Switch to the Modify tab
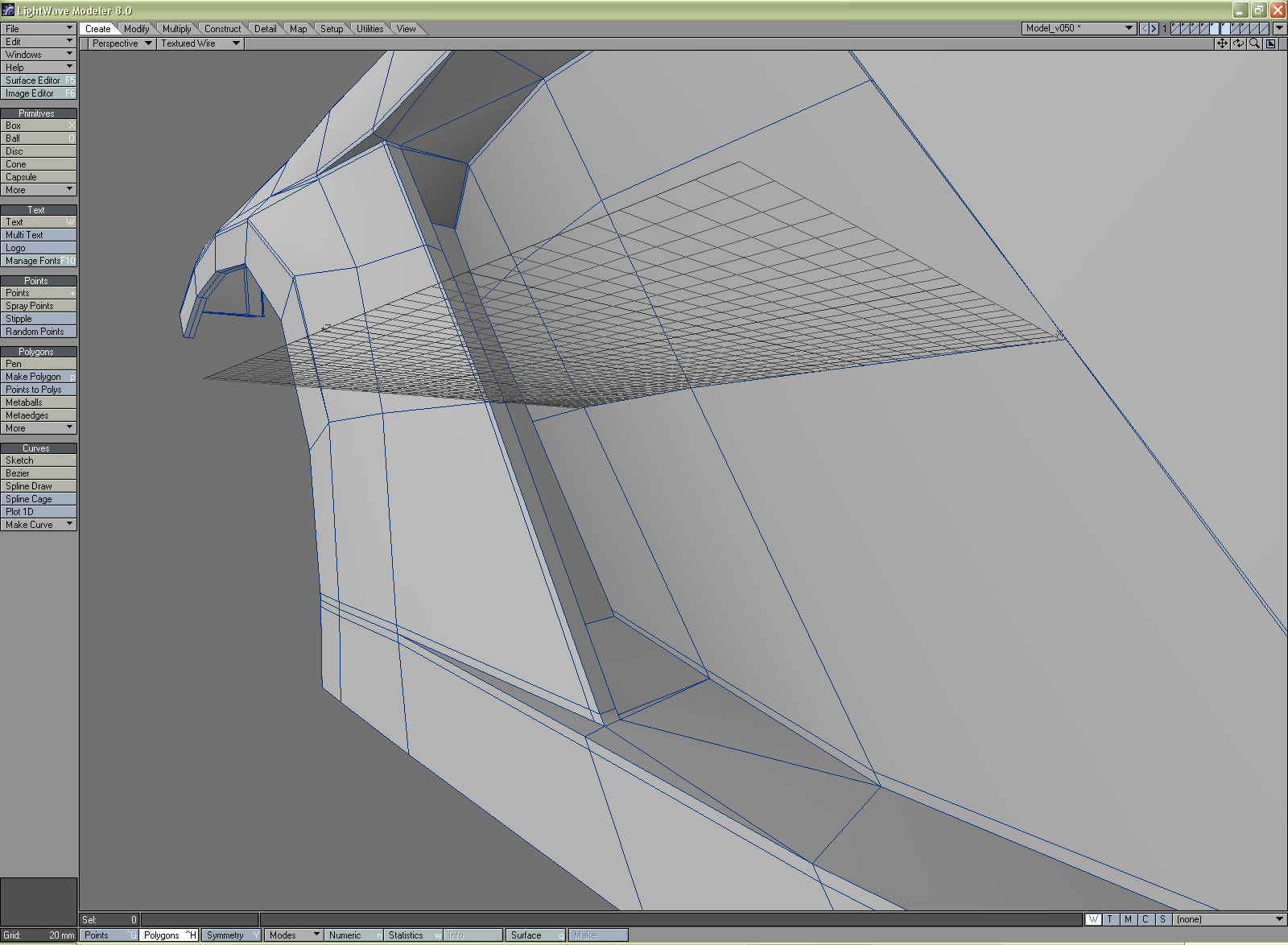The height and width of the screenshot is (945, 1288). (136, 29)
